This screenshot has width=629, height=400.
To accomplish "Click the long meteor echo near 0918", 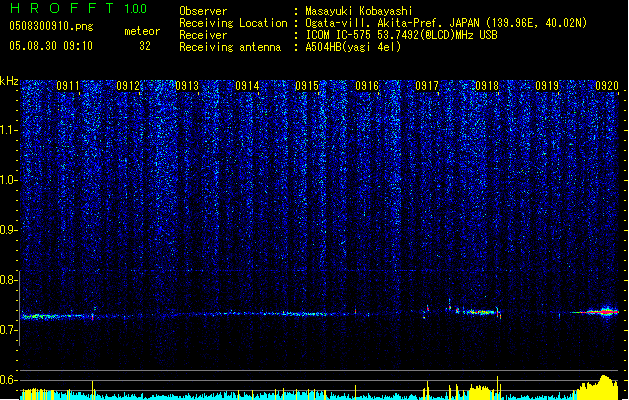I will click(x=479, y=312).
